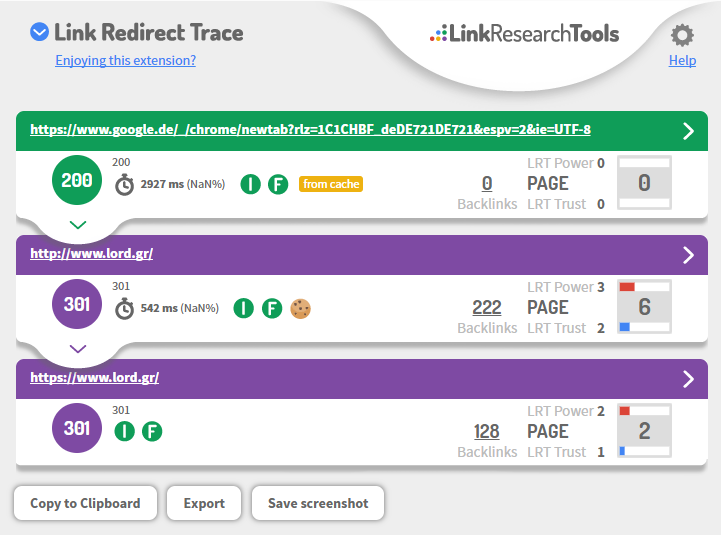Click the green down chevron below the 200 circle
This screenshot has height=535, width=721.
(x=78, y=225)
